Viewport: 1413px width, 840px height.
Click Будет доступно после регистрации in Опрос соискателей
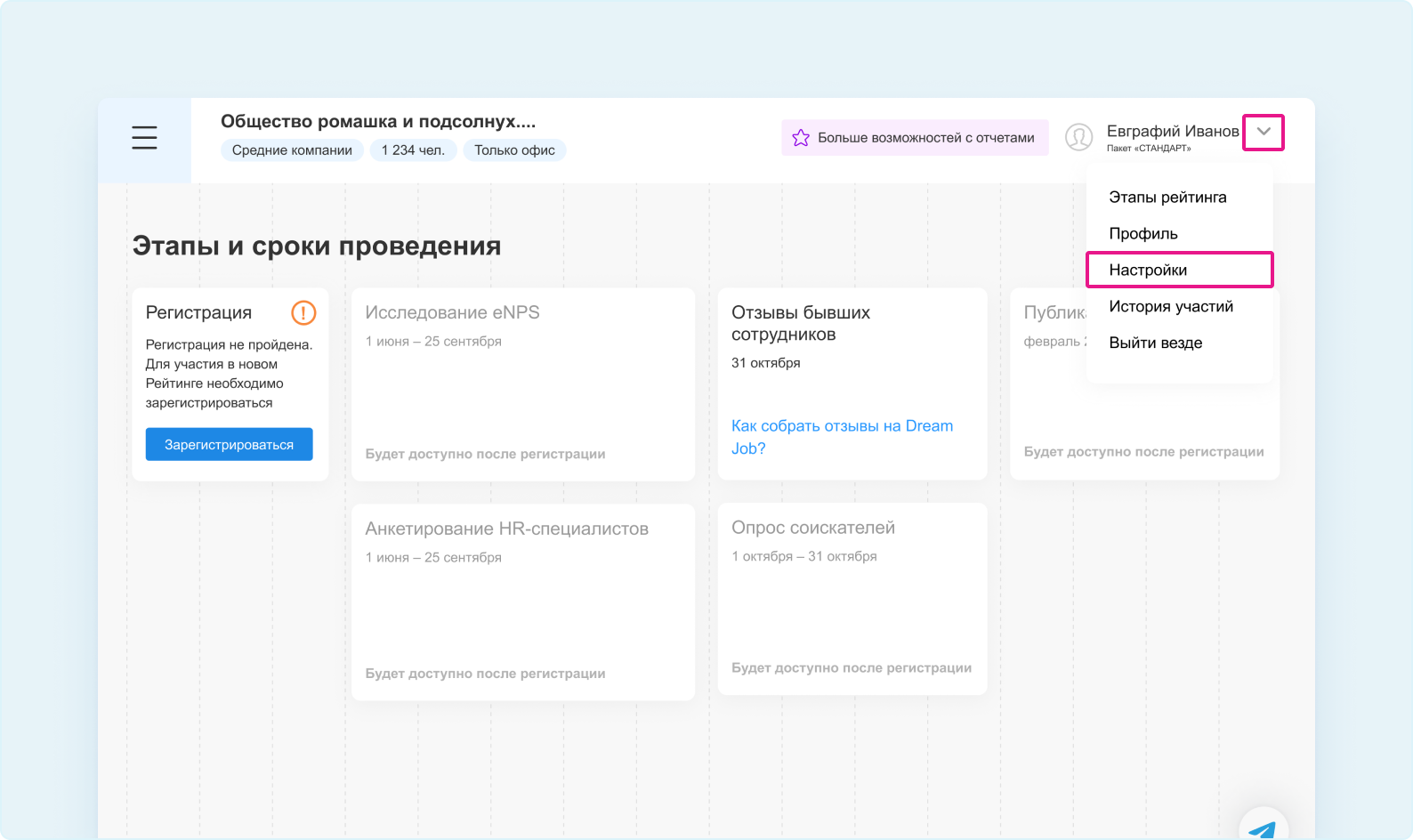pyautogui.click(x=852, y=667)
